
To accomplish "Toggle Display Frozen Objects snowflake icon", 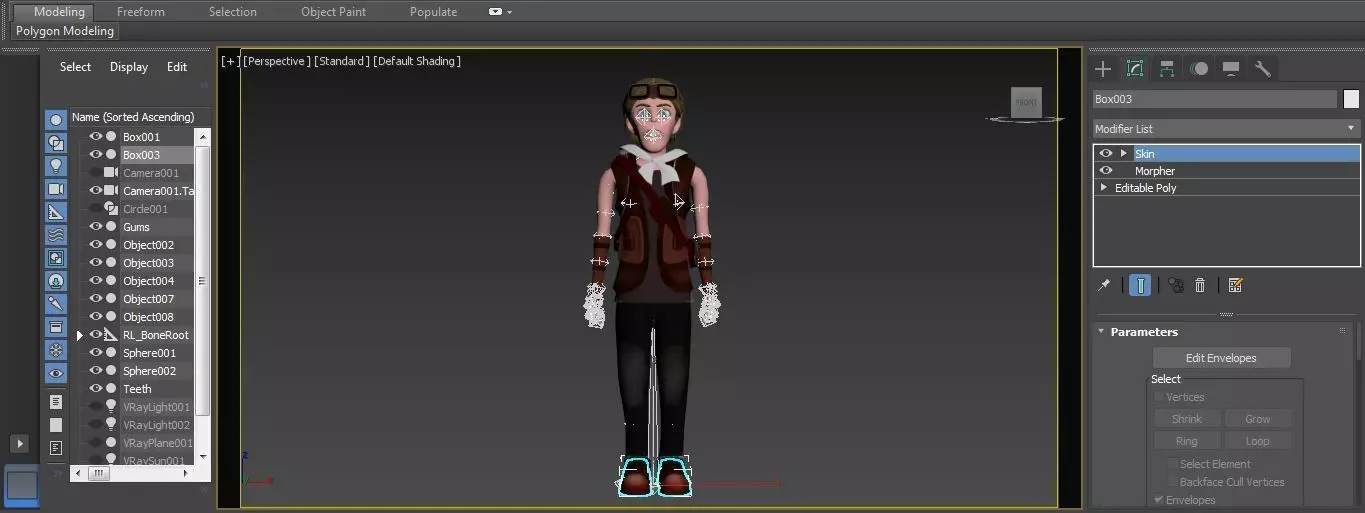I will coord(56,350).
